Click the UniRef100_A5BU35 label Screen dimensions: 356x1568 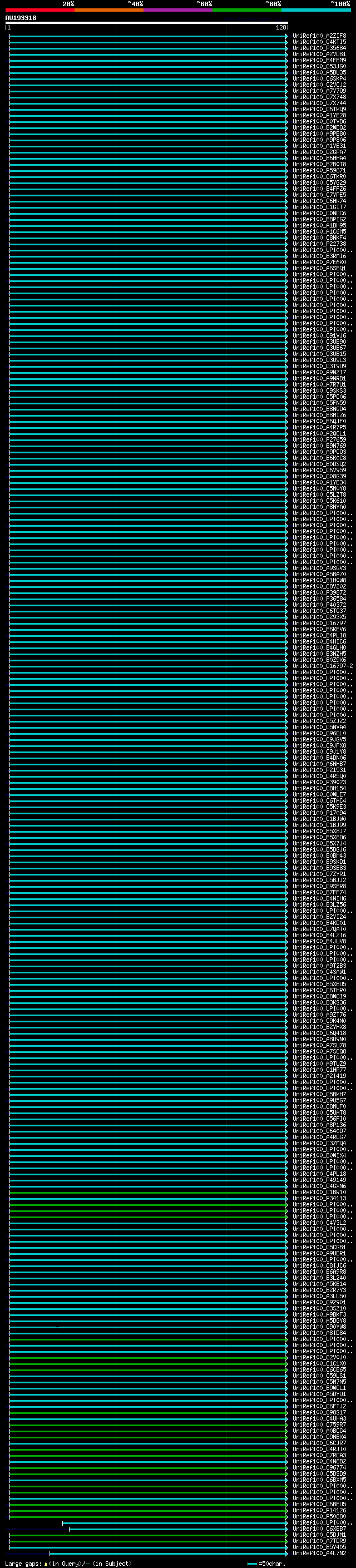pyautogui.click(x=319, y=72)
